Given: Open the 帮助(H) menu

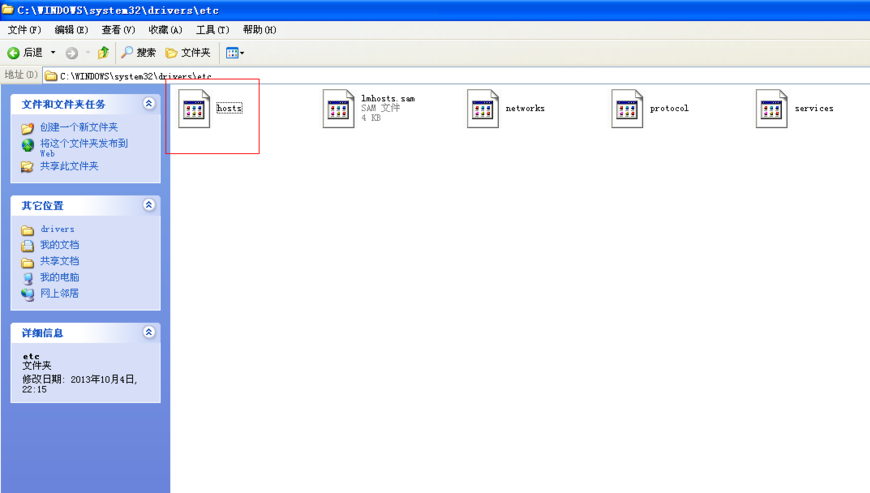Looking at the screenshot, I should coord(260,29).
